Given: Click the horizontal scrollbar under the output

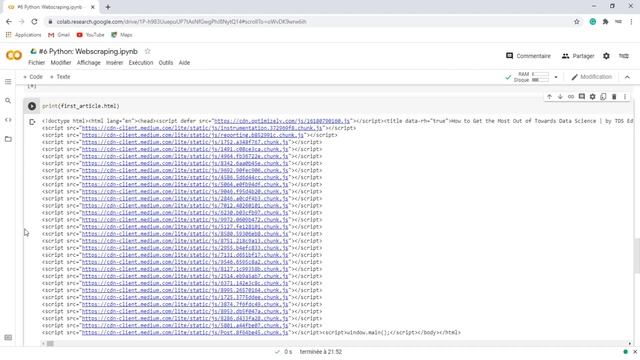Looking at the screenshot, I should (x=50, y=344).
